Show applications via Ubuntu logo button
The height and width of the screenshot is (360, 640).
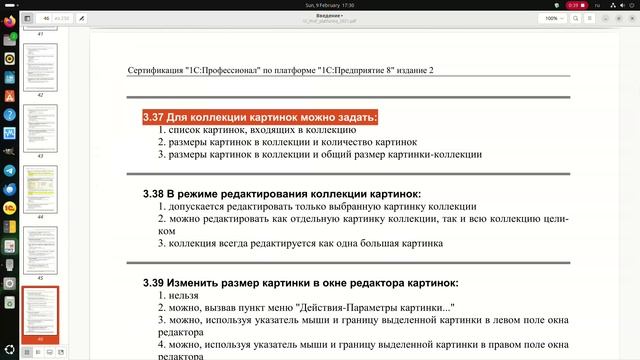9,350
